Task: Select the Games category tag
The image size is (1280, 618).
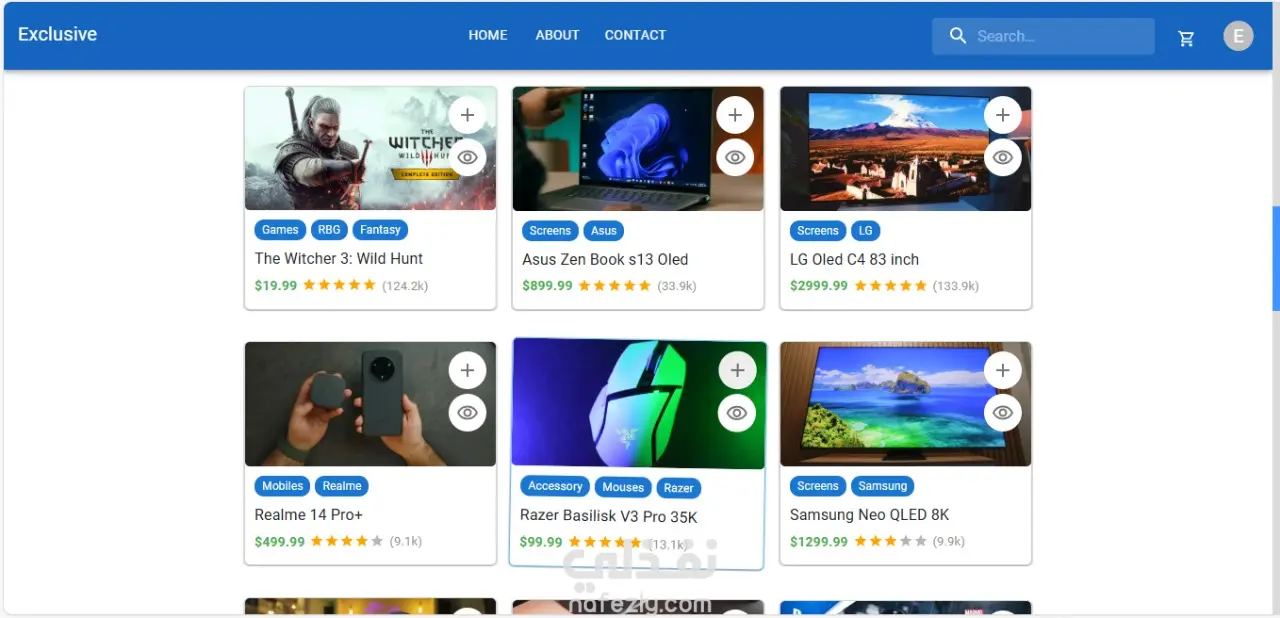Action: (279, 229)
